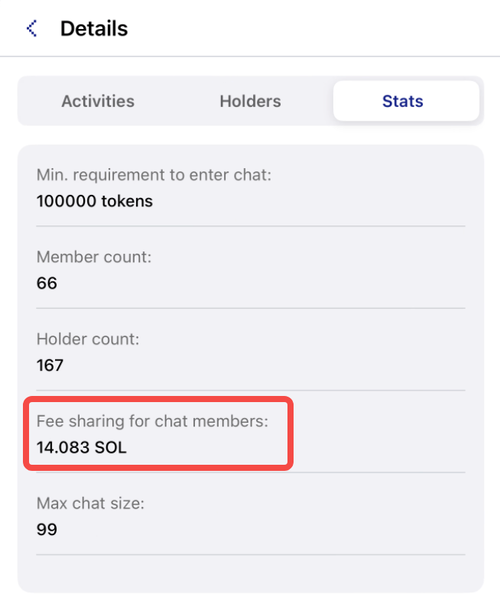This screenshot has width=500, height=610.
Task: Click the red highlighted fee sharing box
Action: (x=158, y=433)
